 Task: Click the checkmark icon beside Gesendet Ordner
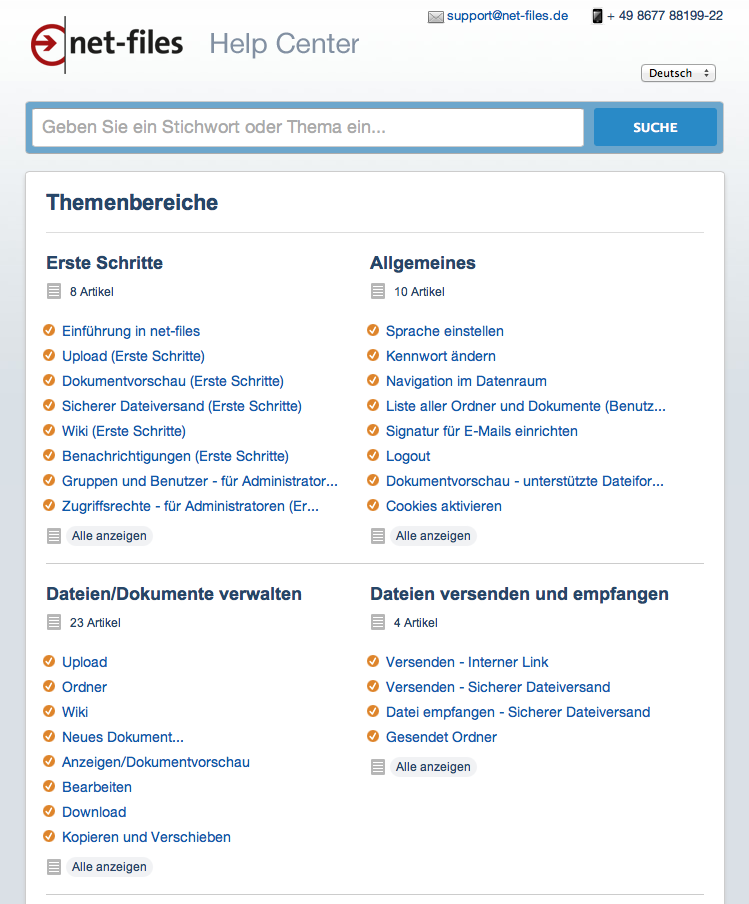point(373,736)
